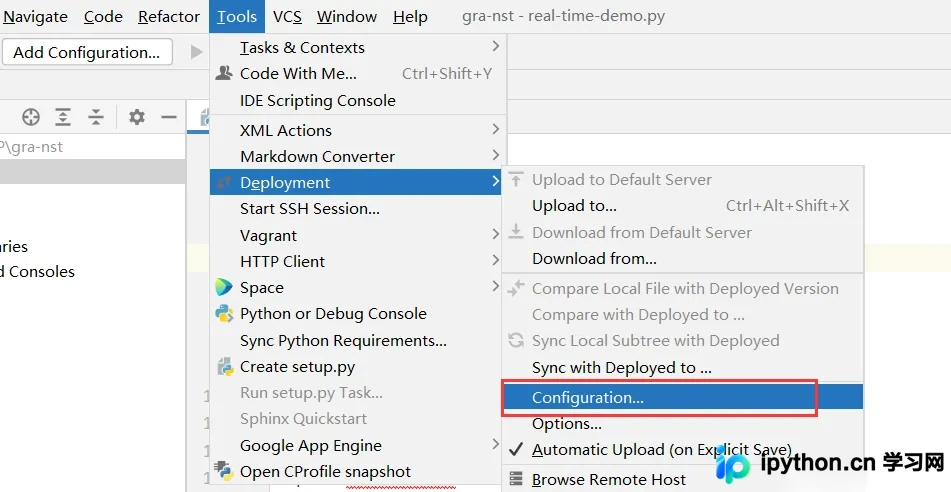
Task: Click Code With Me people icon
Action: click(x=224, y=73)
